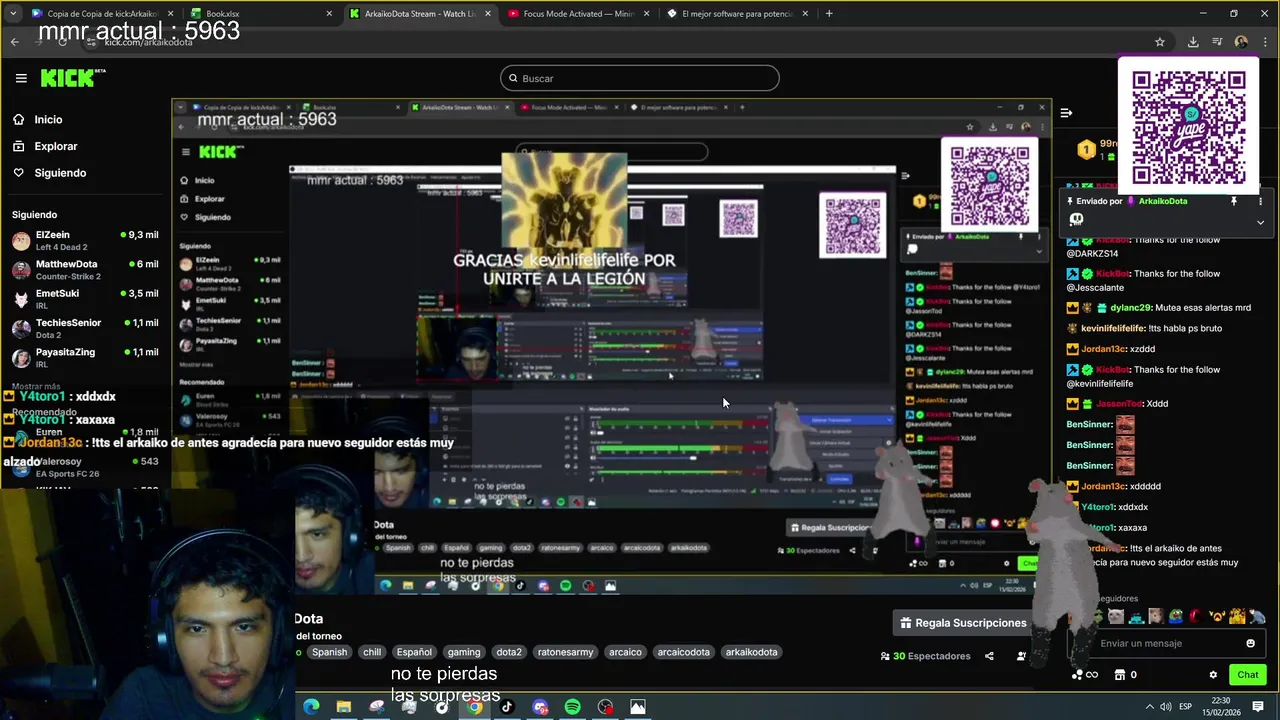Select the arcaico tag
Image resolution: width=1280 pixels, height=720 pixels.
click(x=625, y=652)
